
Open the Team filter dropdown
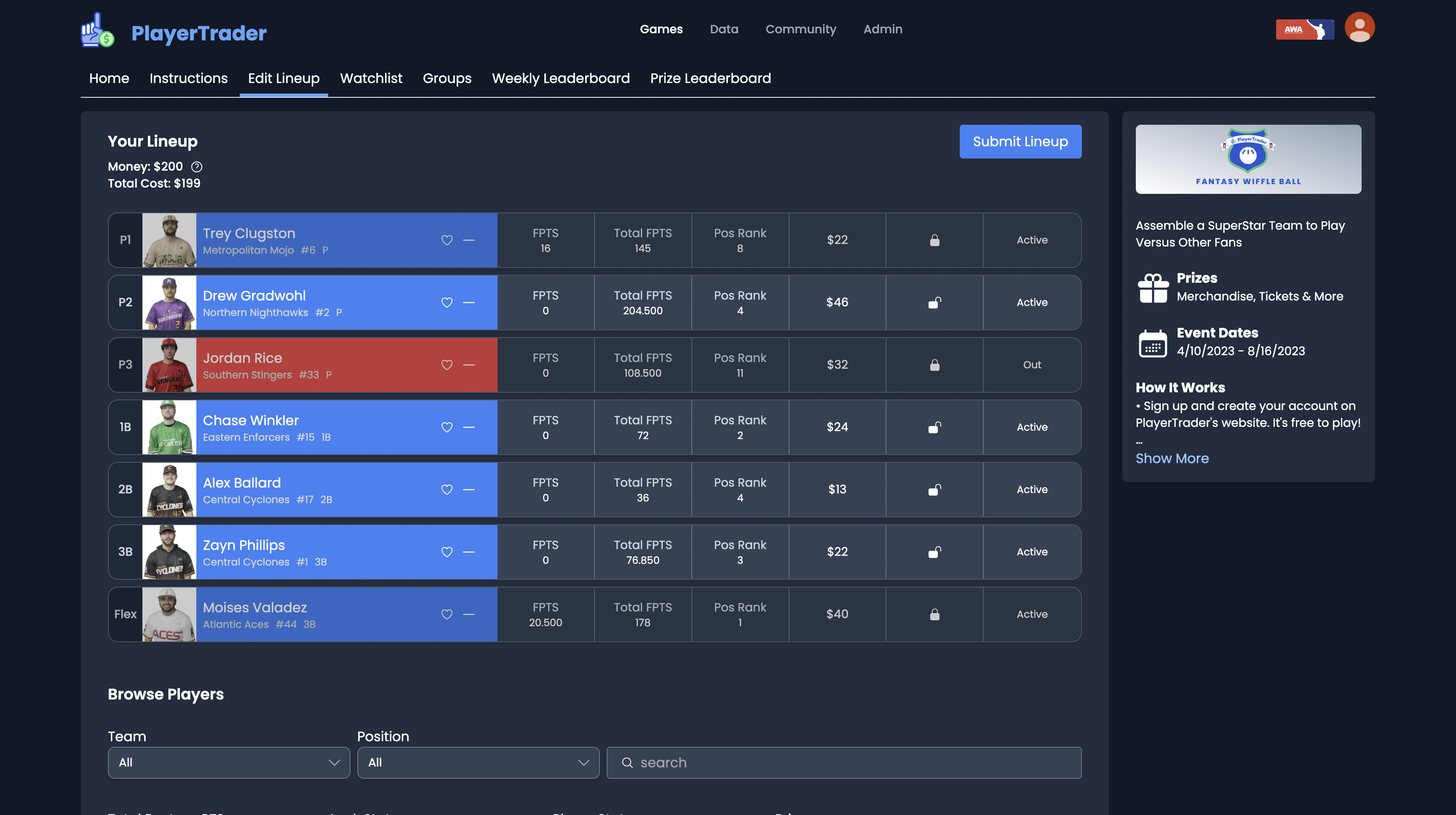pyautogui.click(x=229, y=763)
